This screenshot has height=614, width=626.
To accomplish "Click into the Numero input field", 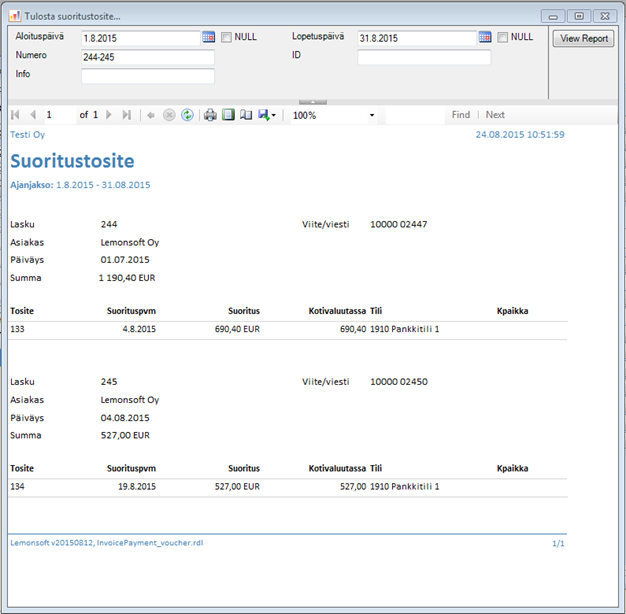I will [x=147, y=57].
